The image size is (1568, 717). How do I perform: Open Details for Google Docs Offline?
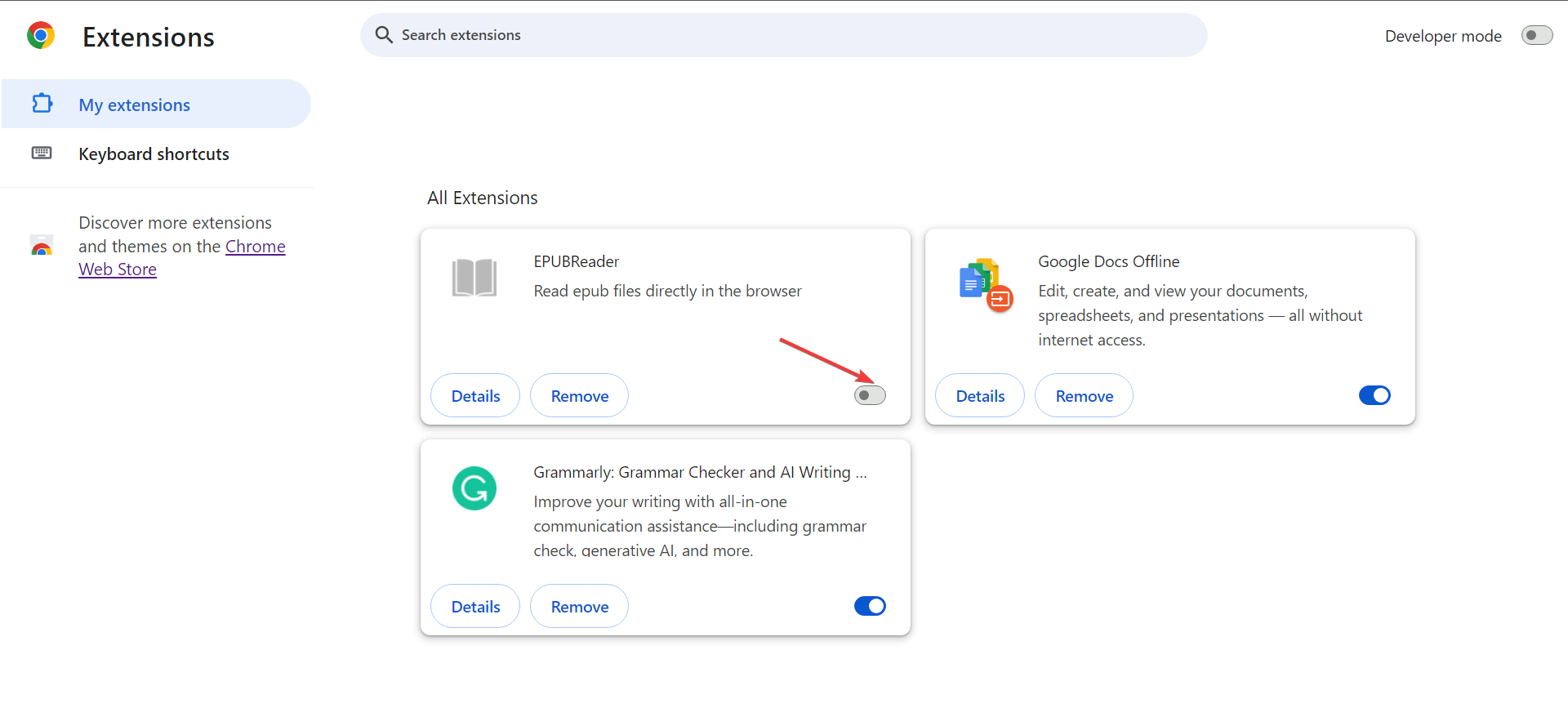[980, 396]
